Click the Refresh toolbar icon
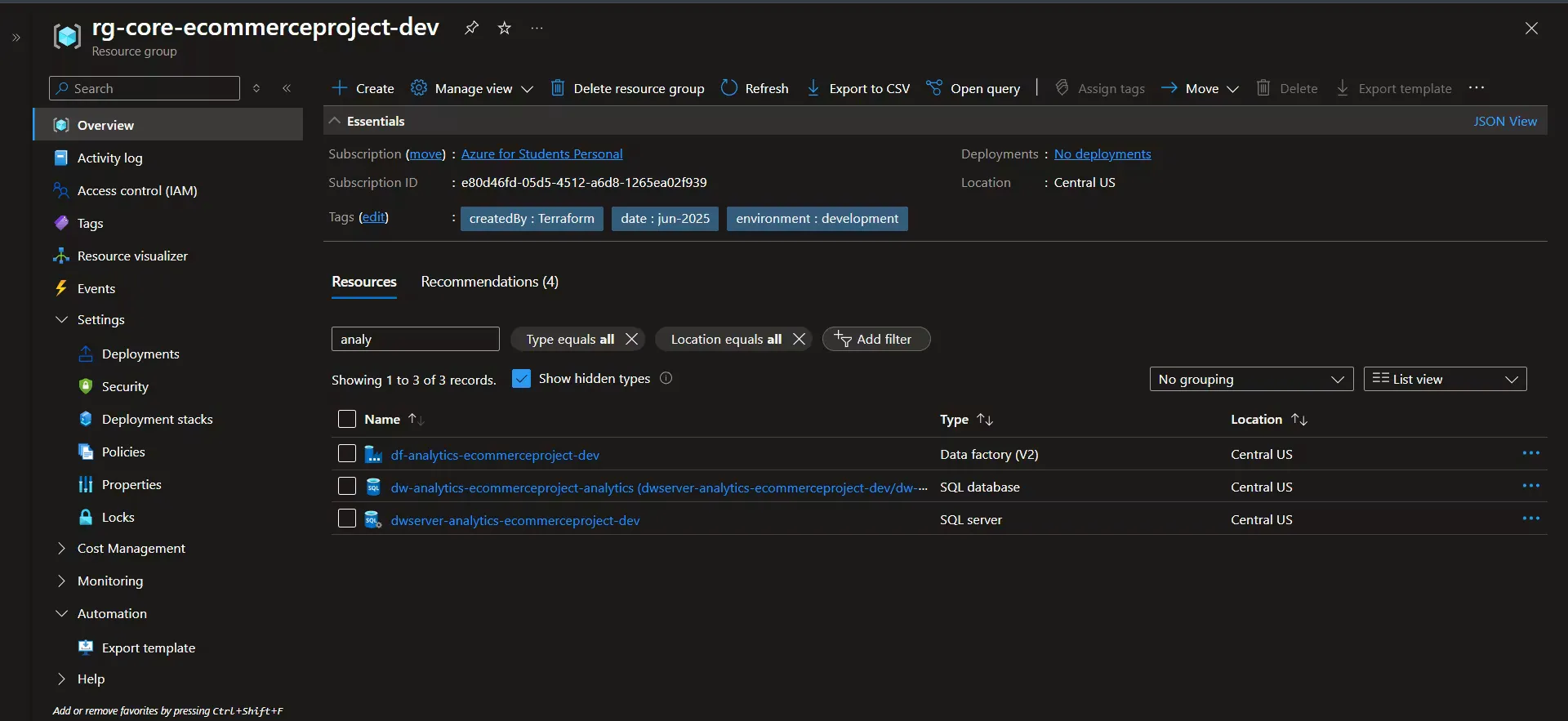Image resolution: width=1568 pixels, height=721 pixels. [729, 88]
